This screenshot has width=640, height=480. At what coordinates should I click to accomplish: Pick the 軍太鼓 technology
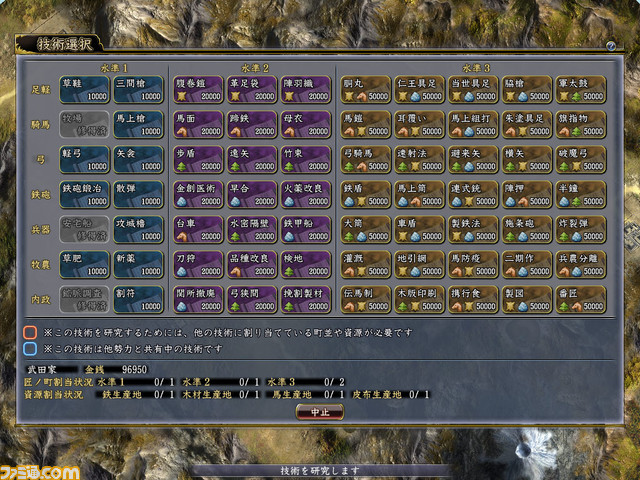[x=580, y=89]
